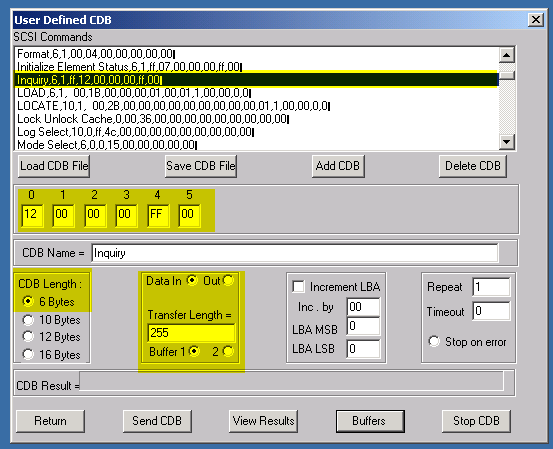The height and width of the screenshot is (449, 553).
Task: Click the Save CDB File button
Action: pyautogui.click(x=201, y=166)
